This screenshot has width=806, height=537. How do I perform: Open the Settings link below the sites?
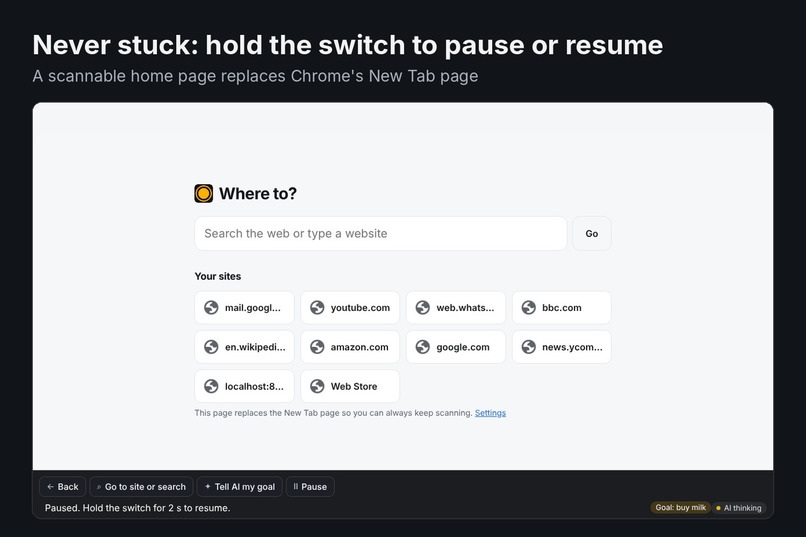(490, 413)
